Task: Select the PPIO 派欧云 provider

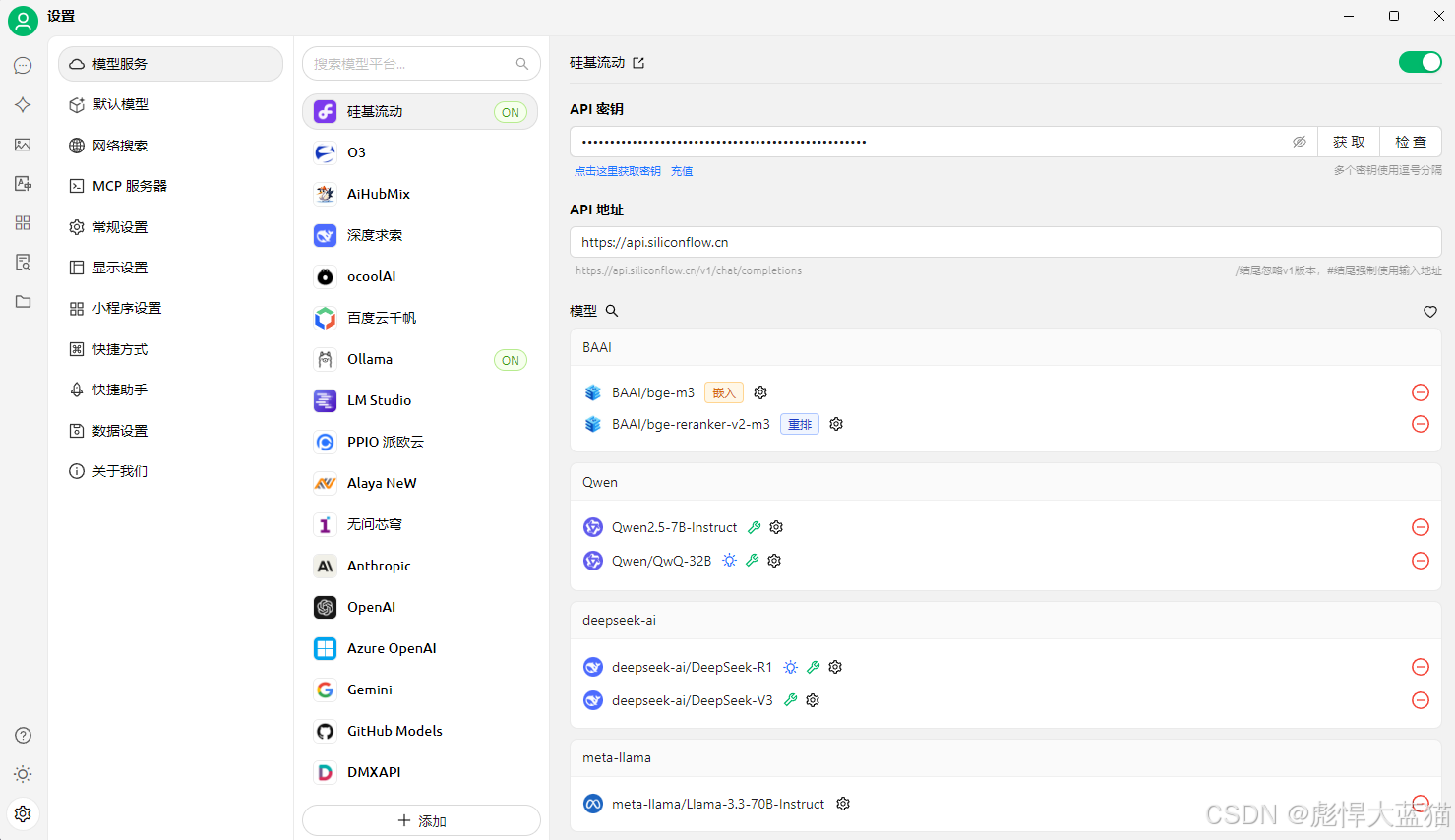Action: 420,442
